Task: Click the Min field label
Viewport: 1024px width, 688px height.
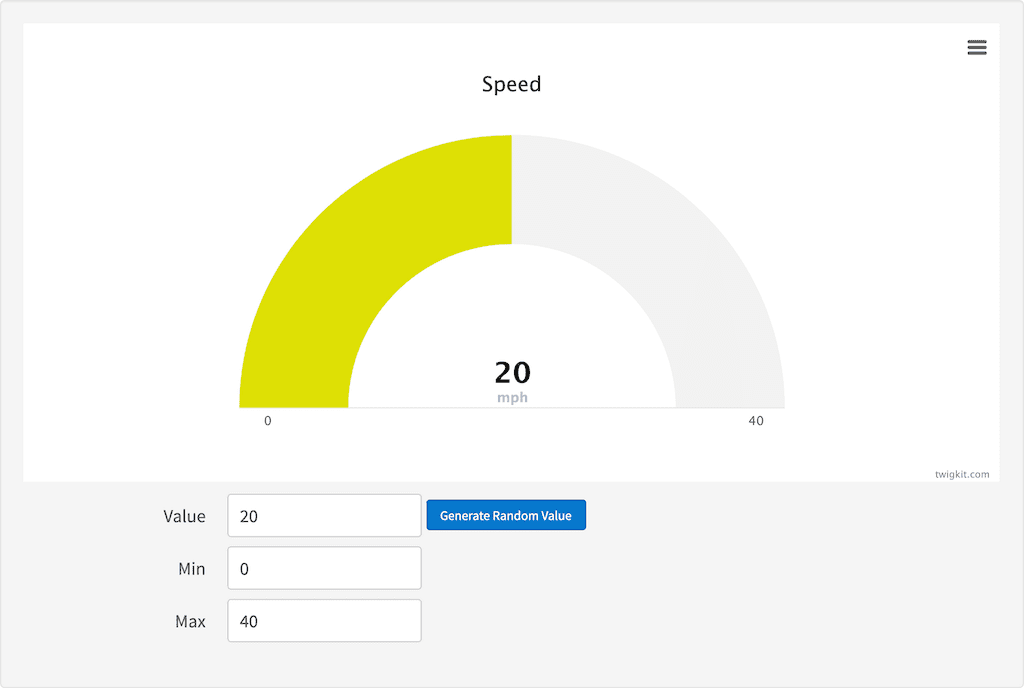Action: pyautogui.click(x=191, y=569)
